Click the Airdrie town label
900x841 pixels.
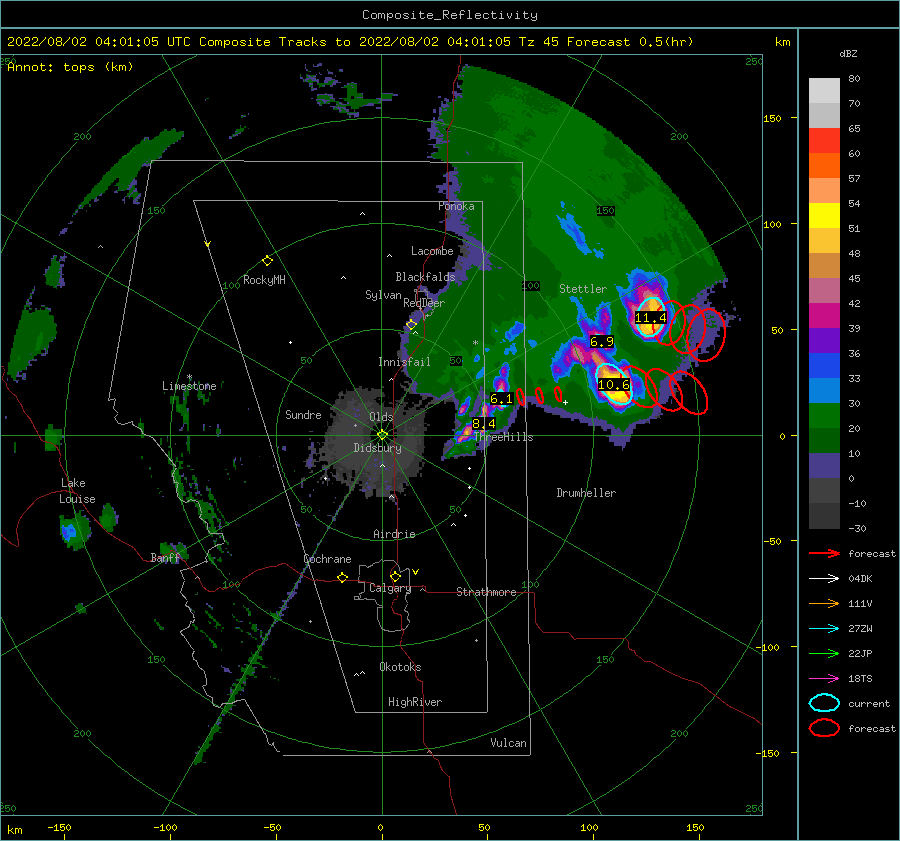coord(394,534)
